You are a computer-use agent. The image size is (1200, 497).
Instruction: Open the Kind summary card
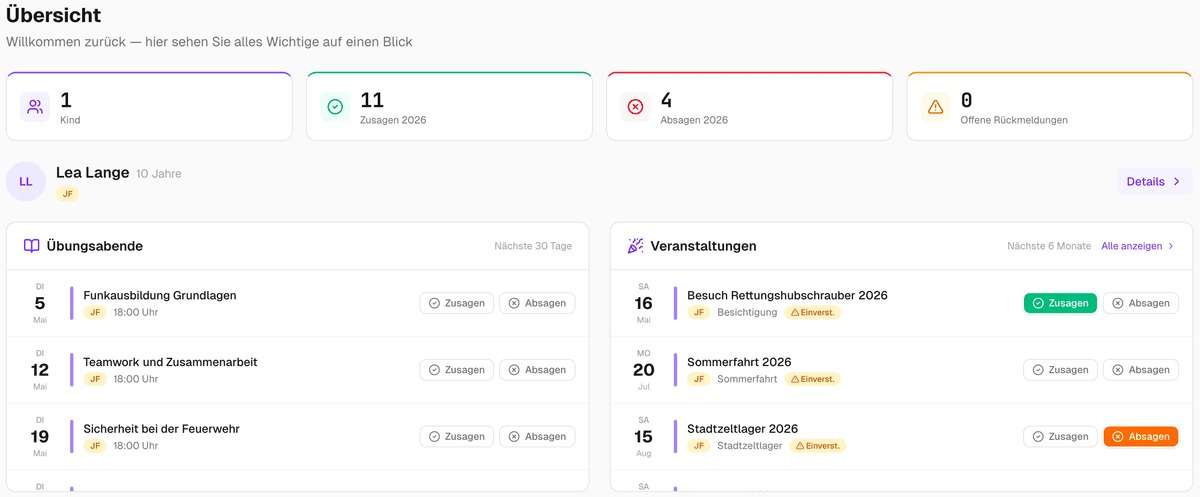coord(149,106)
